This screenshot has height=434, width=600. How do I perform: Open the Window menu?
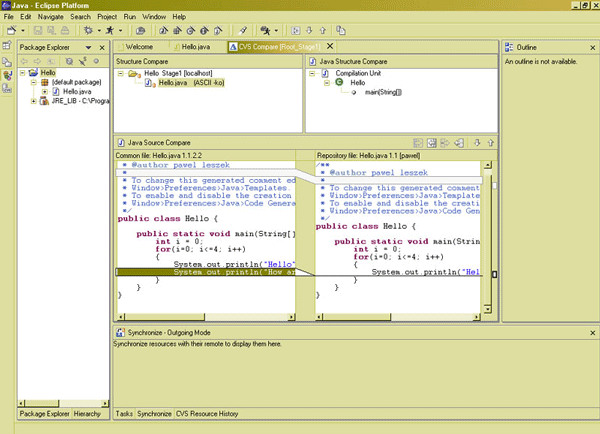tap(154, 17)
